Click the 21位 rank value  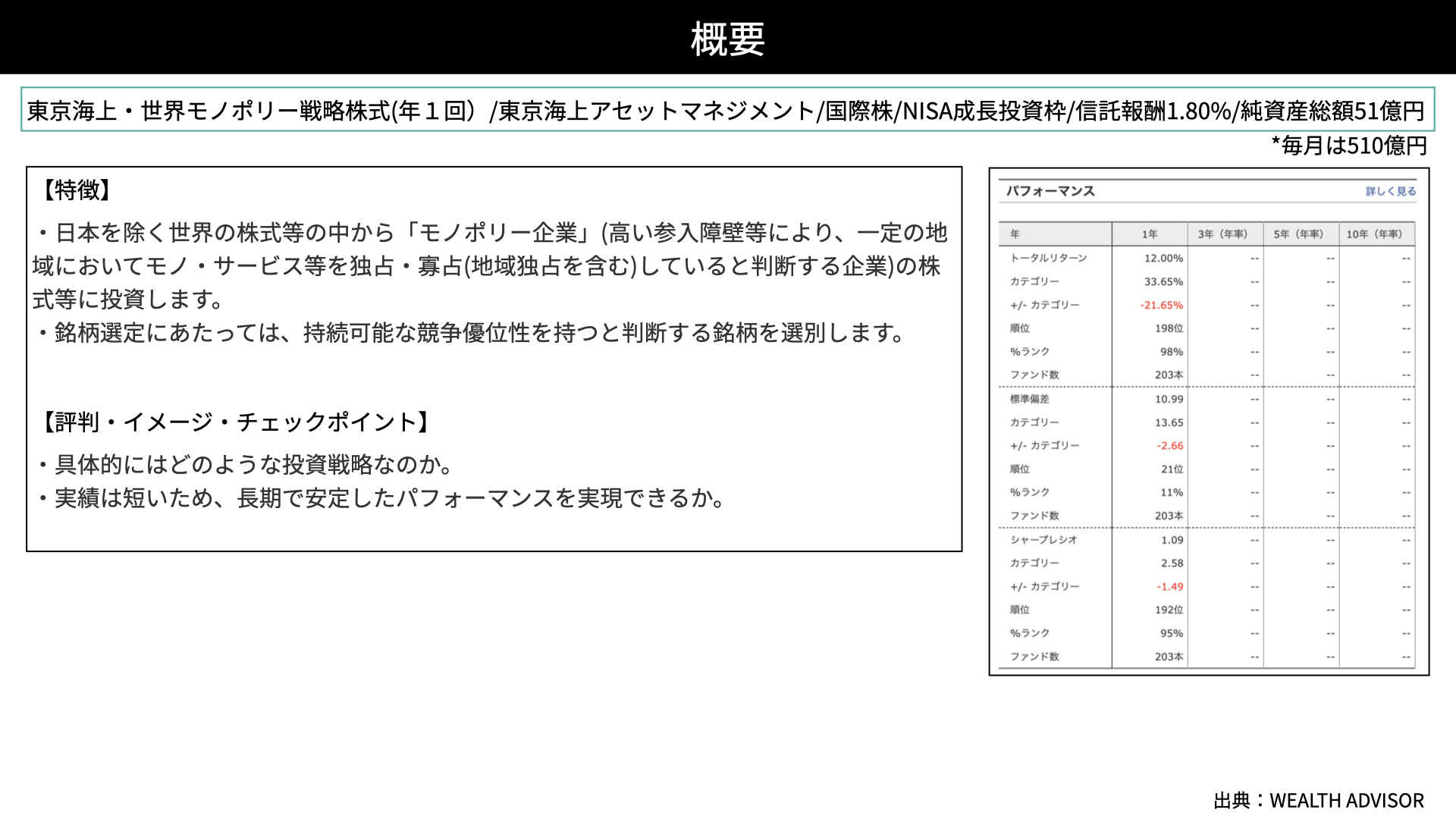click(x=1172, y=469)
